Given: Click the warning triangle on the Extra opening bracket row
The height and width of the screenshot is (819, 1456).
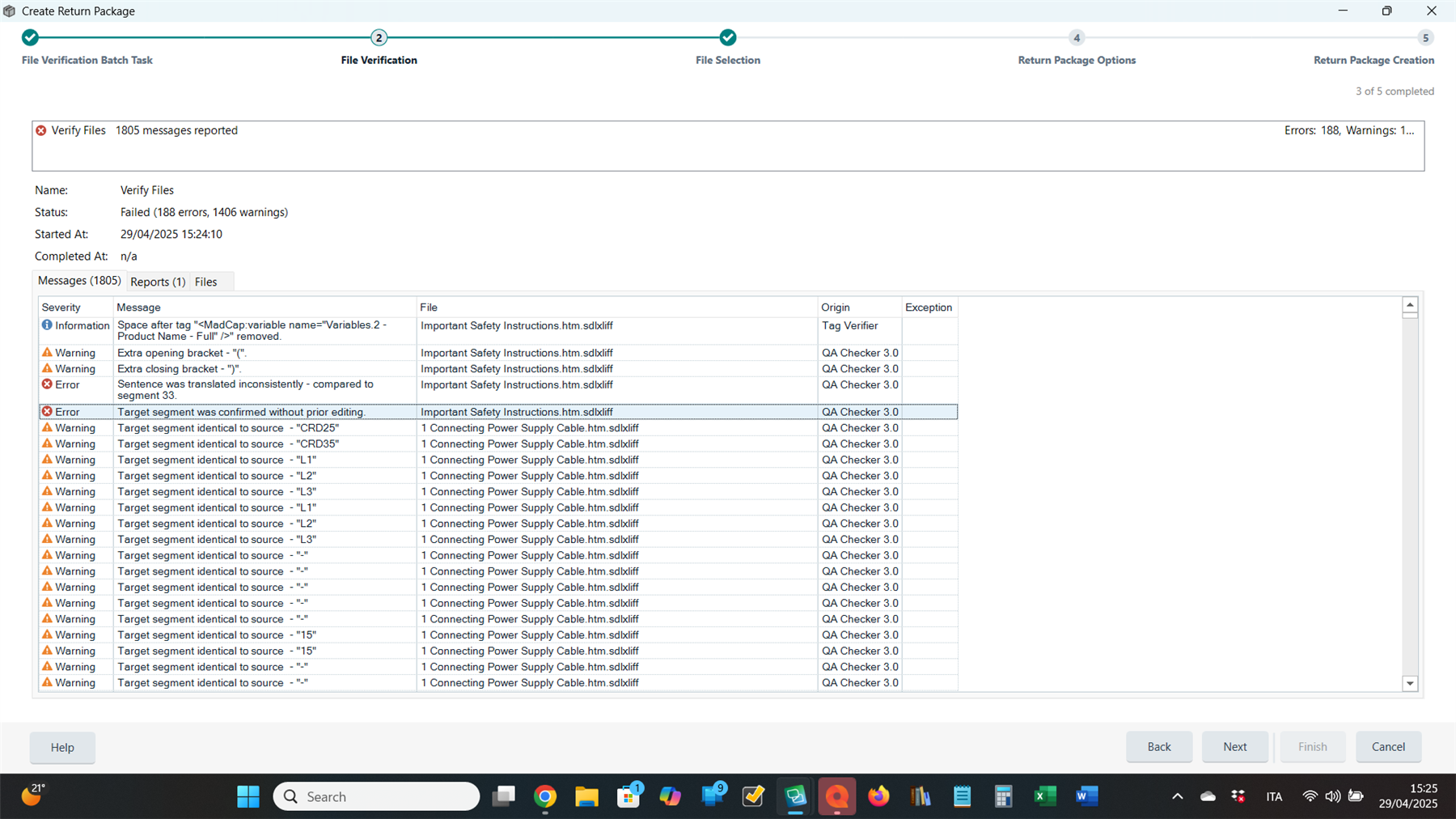Looking at the screenshot, I should 47,353.
